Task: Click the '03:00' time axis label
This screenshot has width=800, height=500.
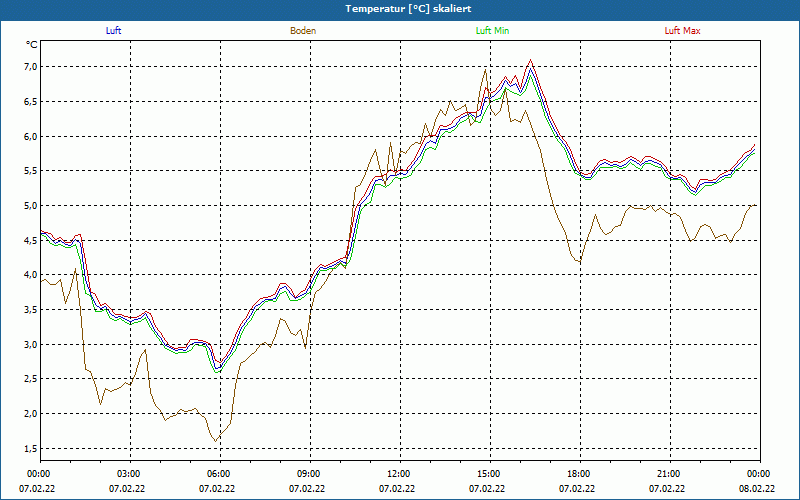Action: coord(130,474)
